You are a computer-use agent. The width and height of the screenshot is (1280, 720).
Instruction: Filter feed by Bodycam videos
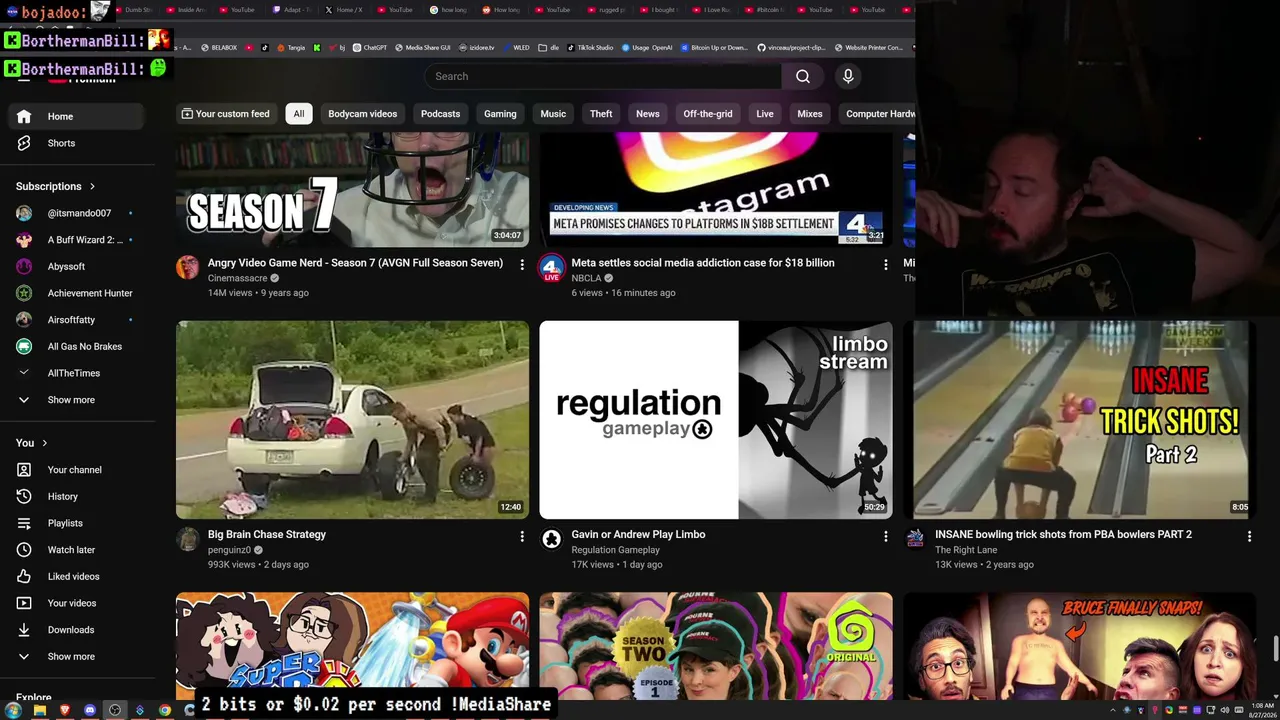pyautogui.click(x=362, y=114)
